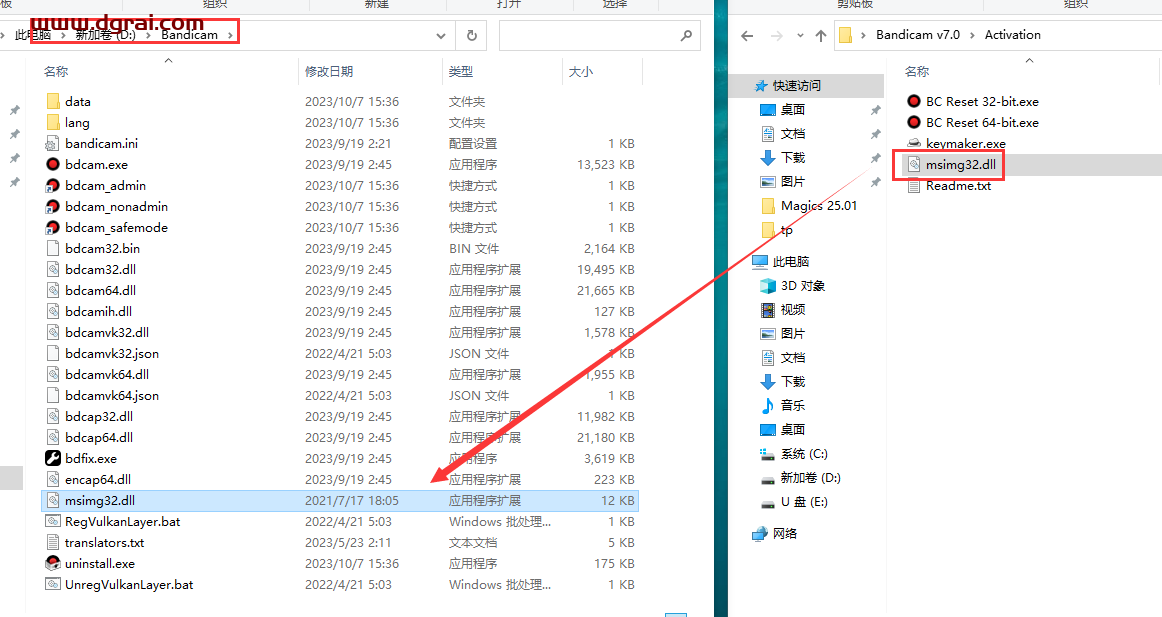Click Activation breadcrumb in right window
This screenshot has width=1162, height=617.
point(1012,35)
